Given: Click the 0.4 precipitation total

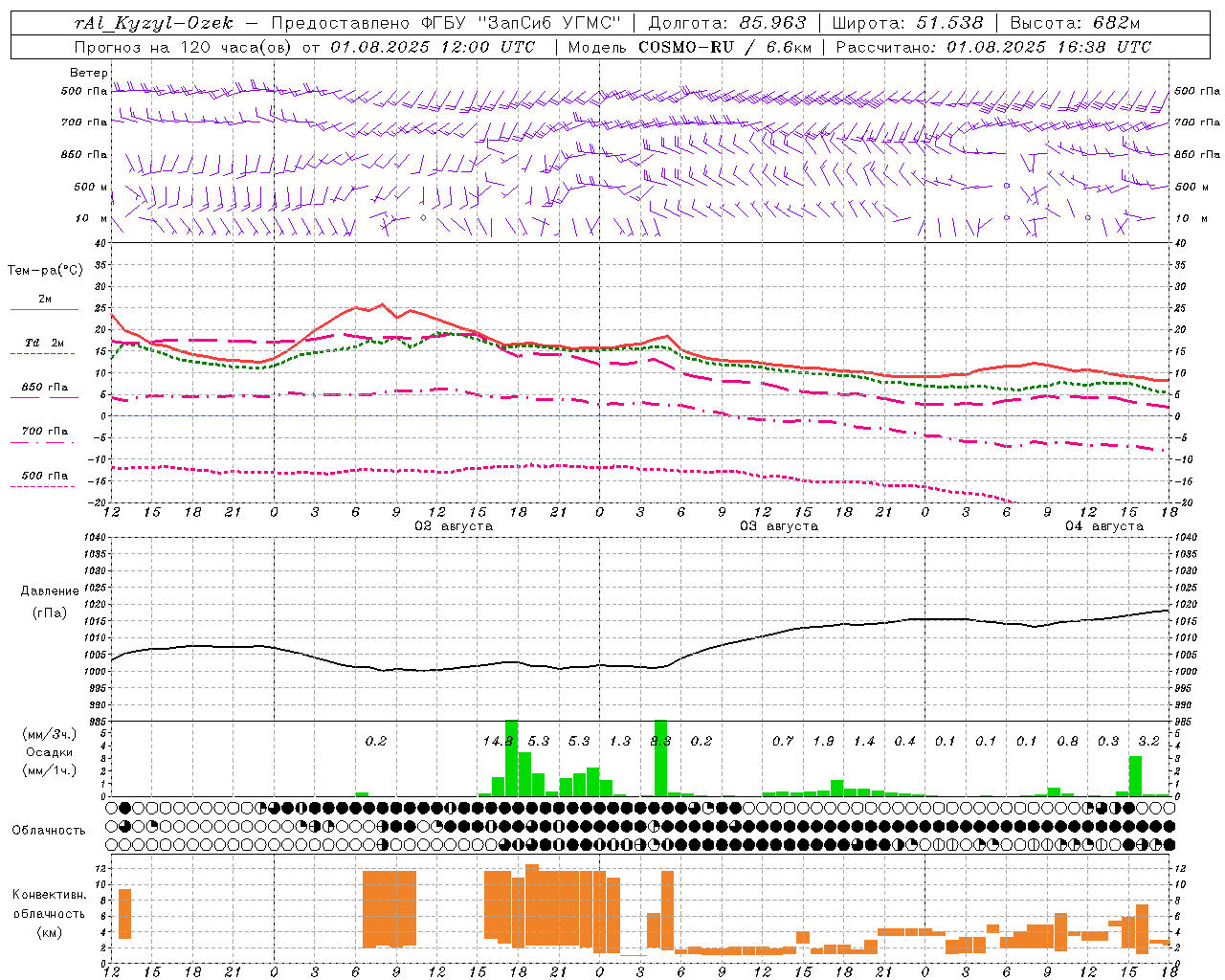Looking at the screenshot, I should (904, 741).
